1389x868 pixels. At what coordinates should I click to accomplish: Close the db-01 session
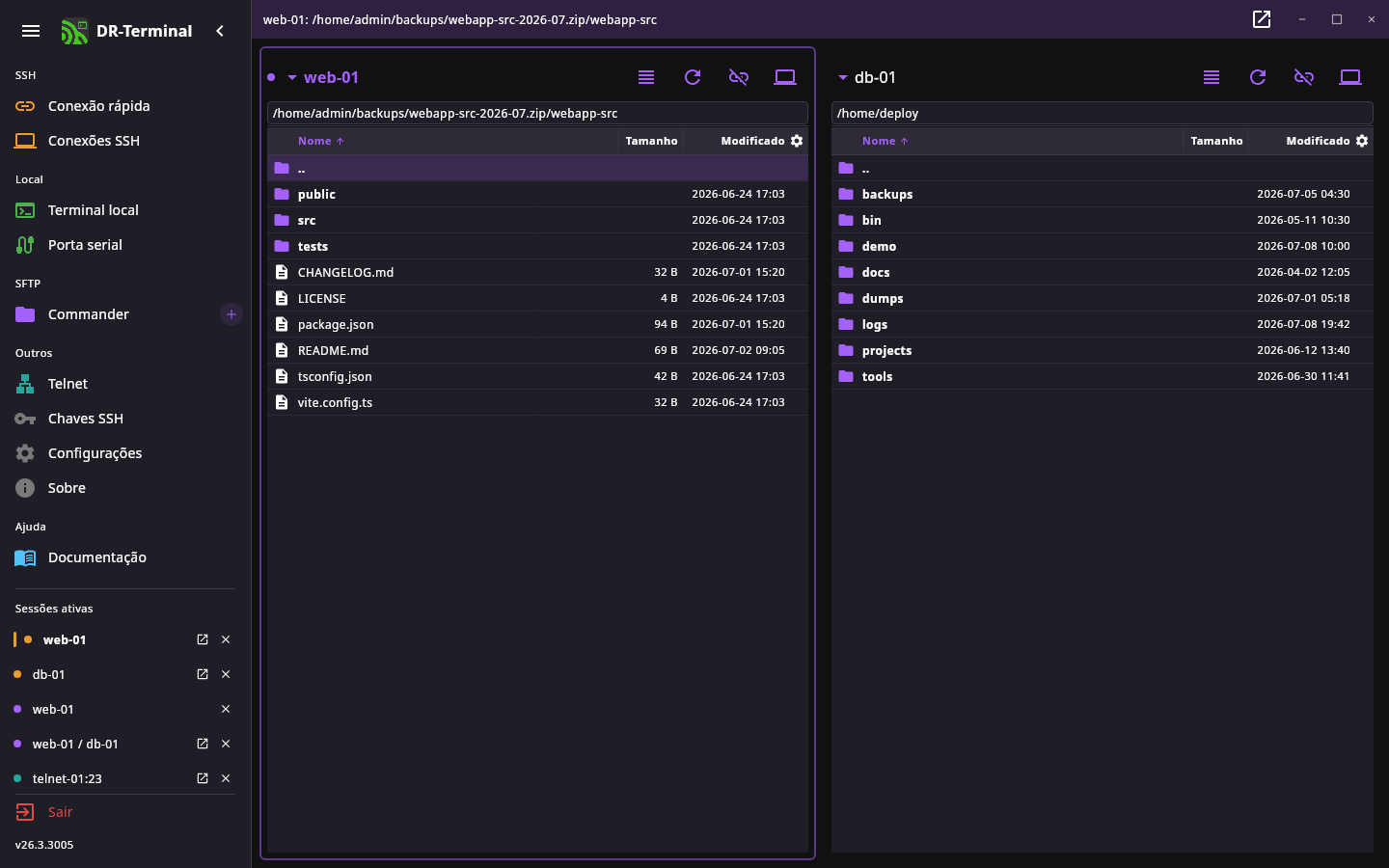click(x=226, y=674)
